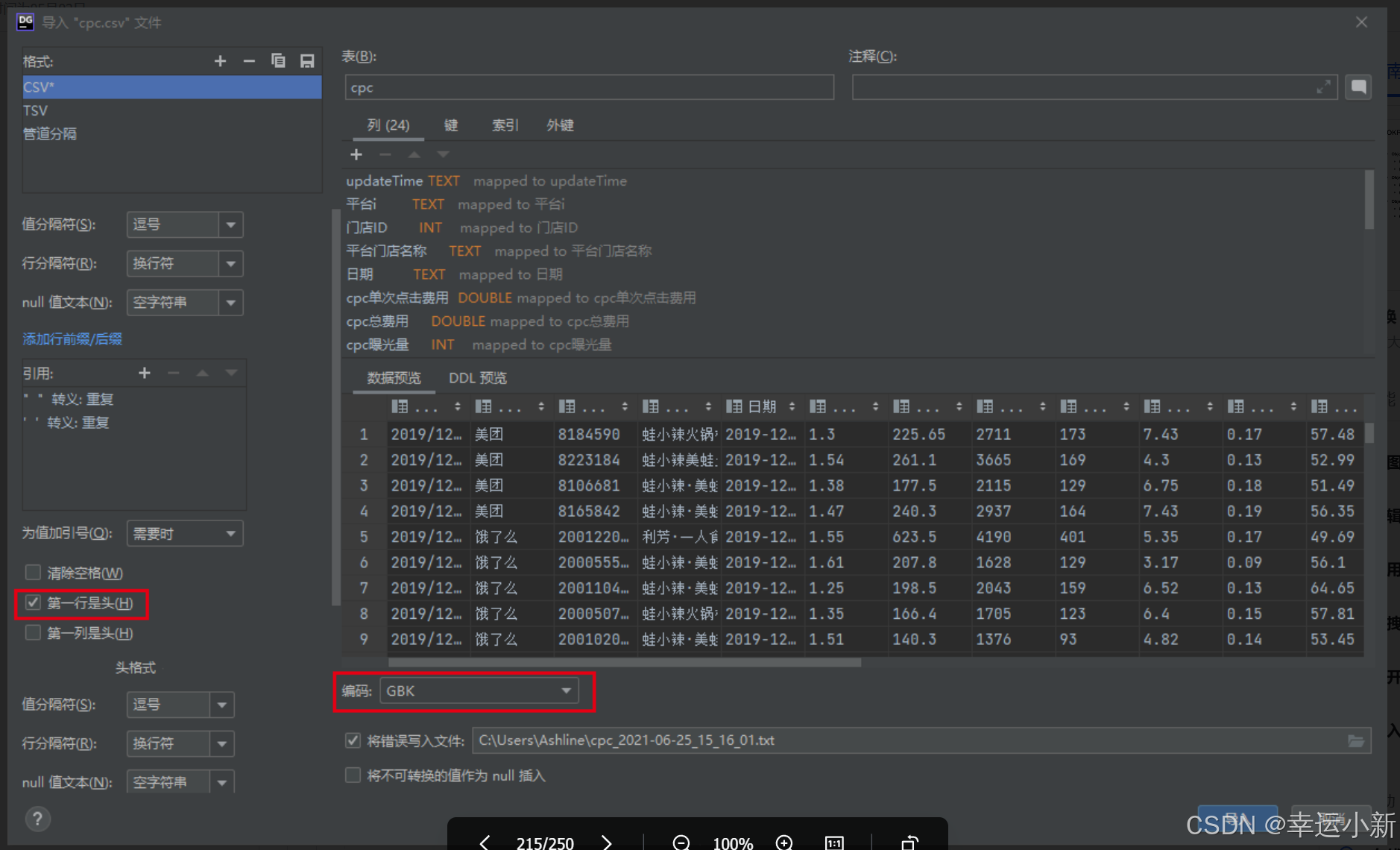Select double-quote 转义: 重复 rule
Screen dimensions: 1400x850
tap(134, 399)
